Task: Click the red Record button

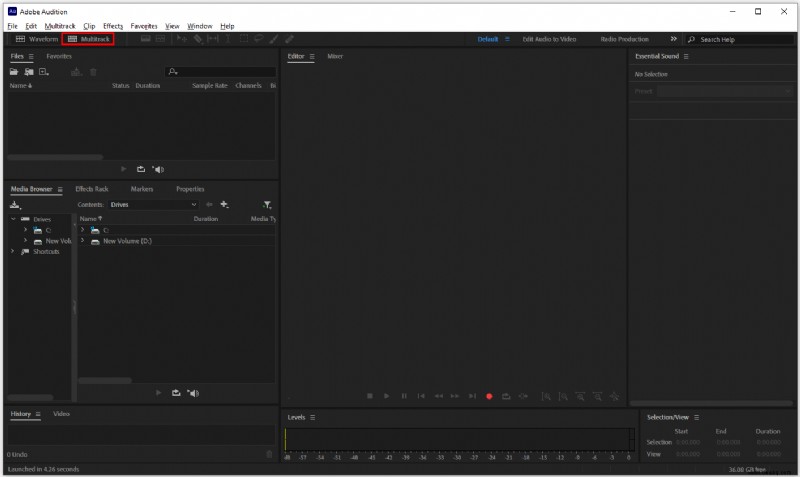Action: point(489,396)
